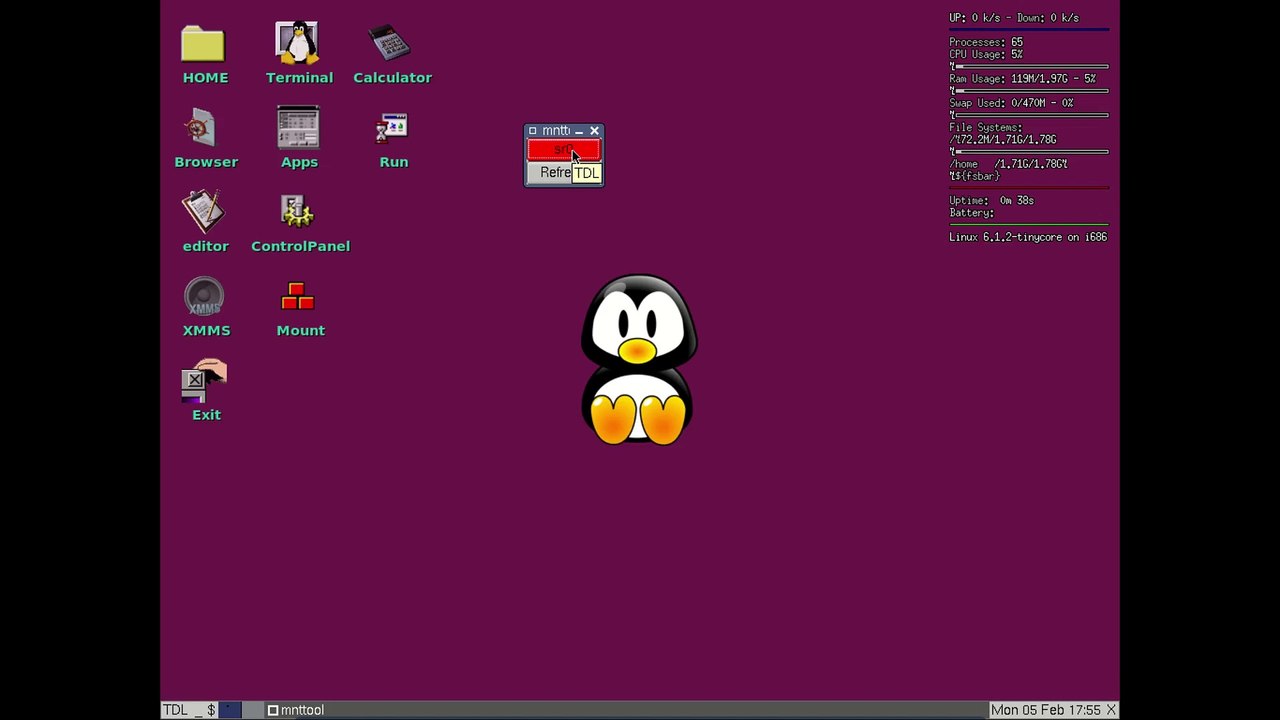
Task: Open the ControlPanel desktop icon
Action: pyautogui.click(x=300, y=223)
